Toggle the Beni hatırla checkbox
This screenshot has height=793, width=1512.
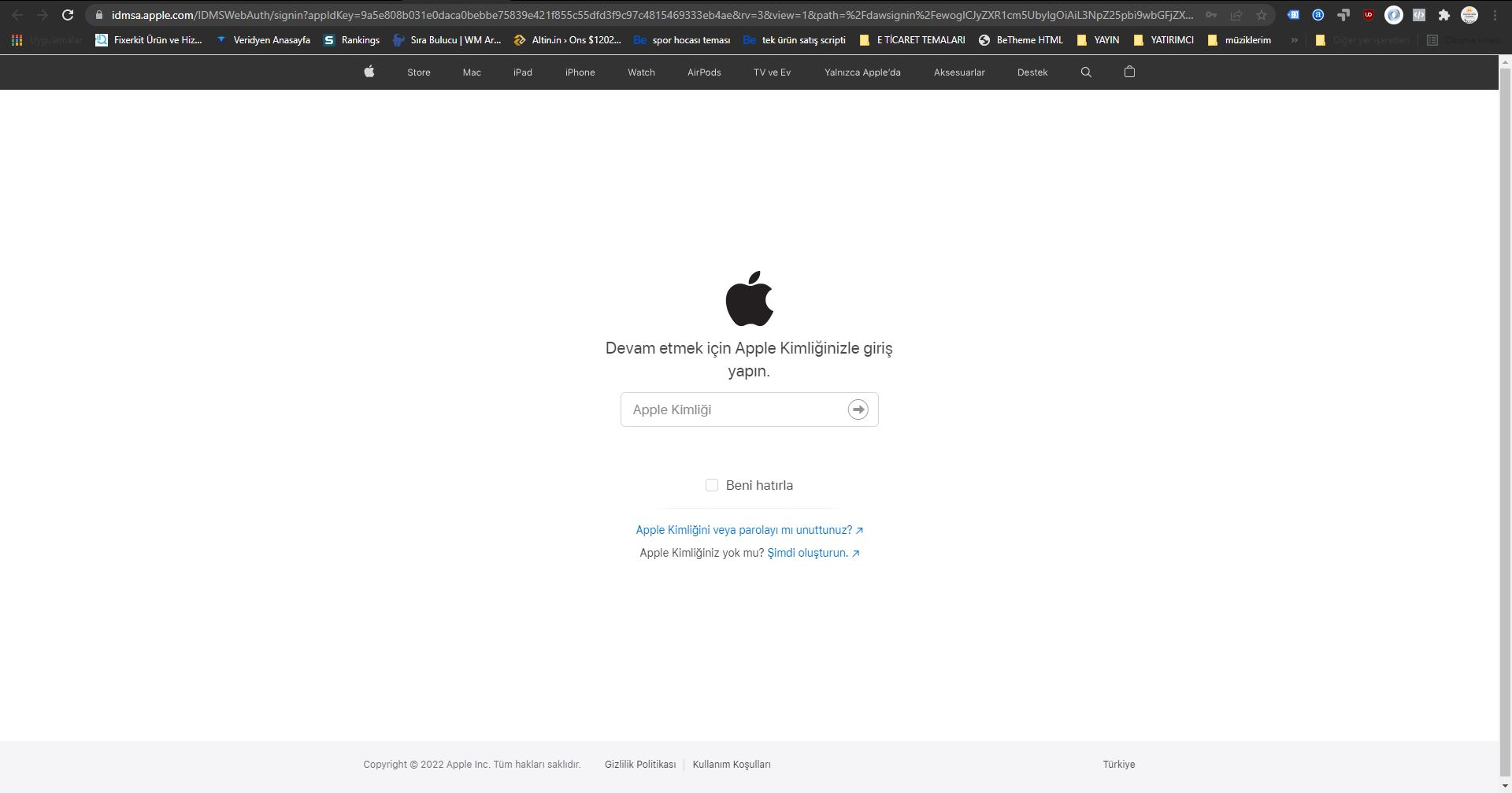pos(712,485)
